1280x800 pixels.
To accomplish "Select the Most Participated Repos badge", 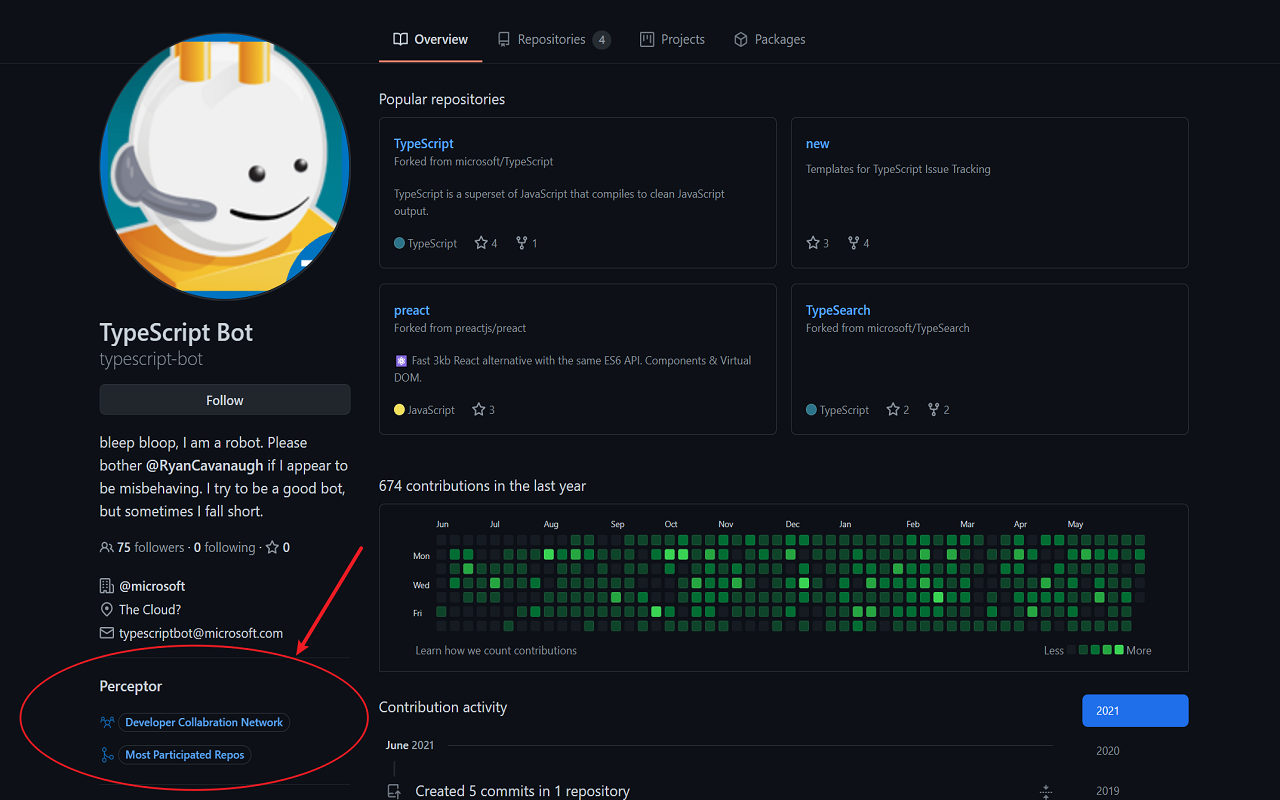I will 184,754.
